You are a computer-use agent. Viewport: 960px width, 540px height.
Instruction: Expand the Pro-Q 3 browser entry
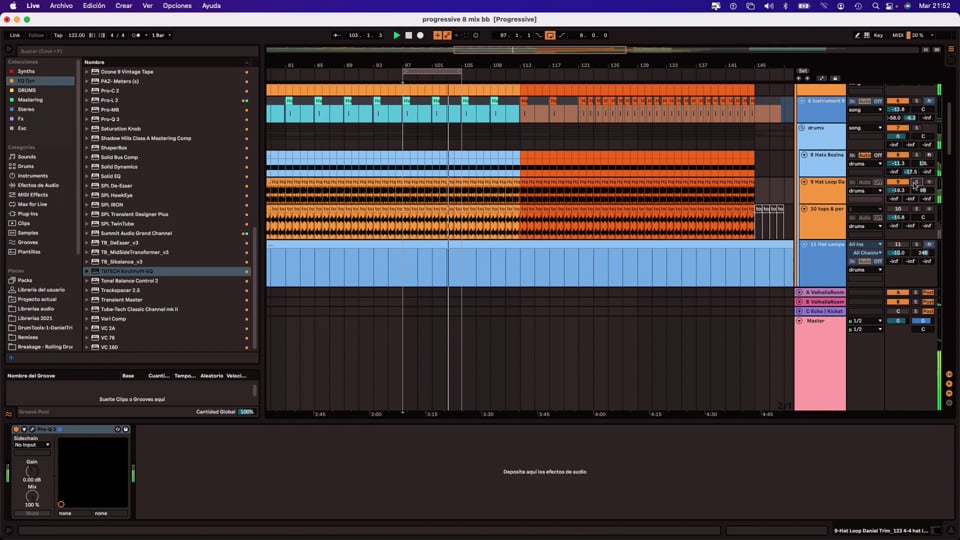point(87,119)
